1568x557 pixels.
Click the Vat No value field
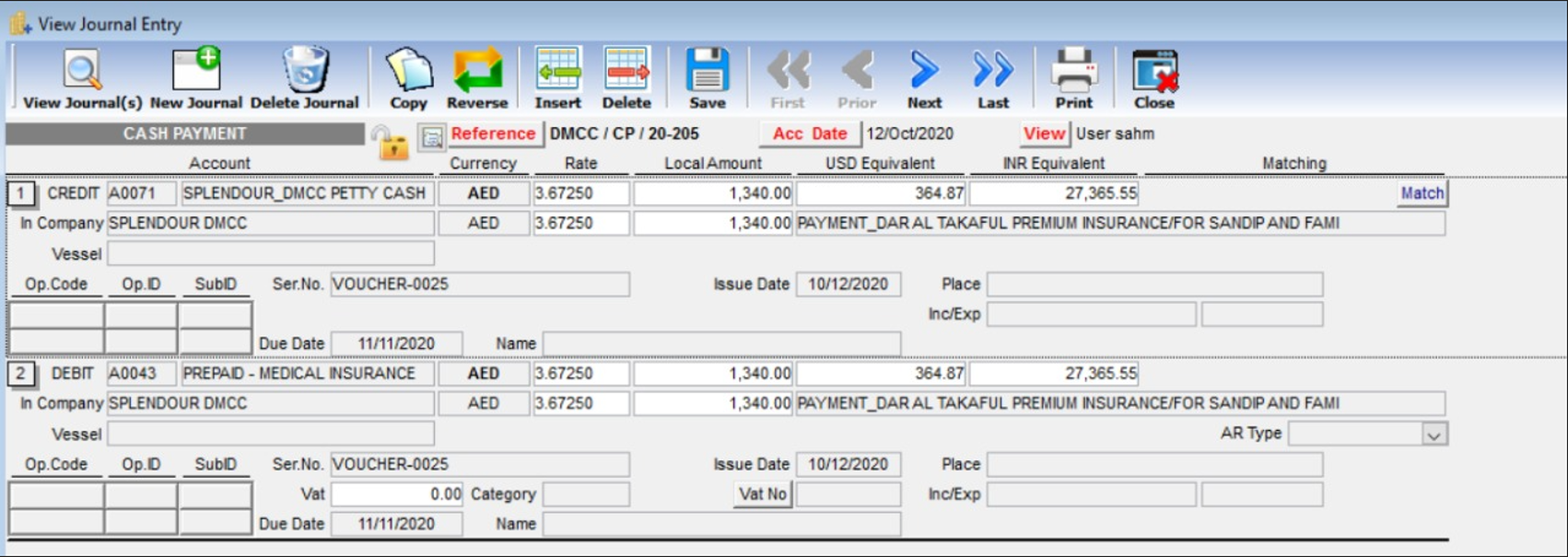tap(848, 494)
